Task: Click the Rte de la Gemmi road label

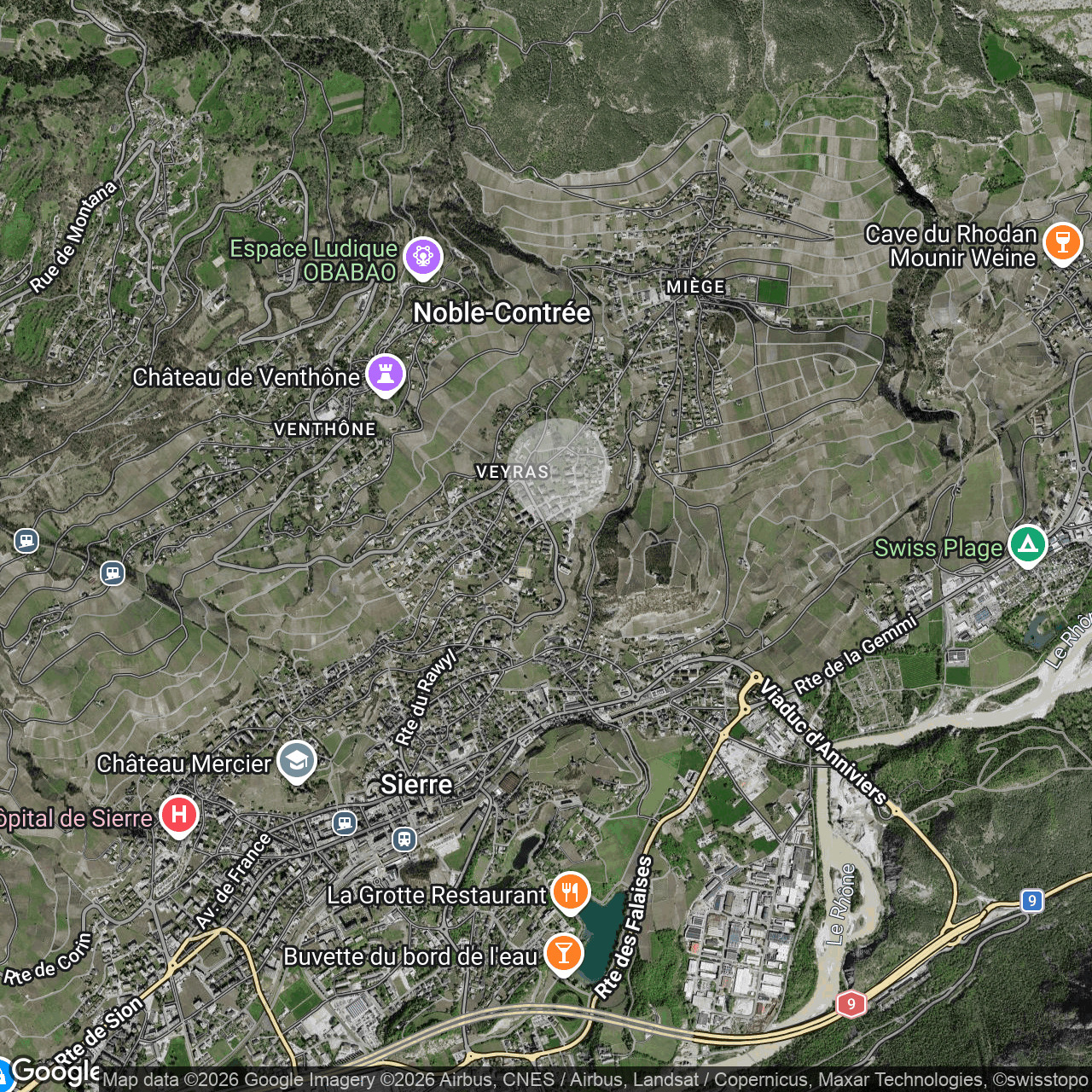Action: click(856, 654)
